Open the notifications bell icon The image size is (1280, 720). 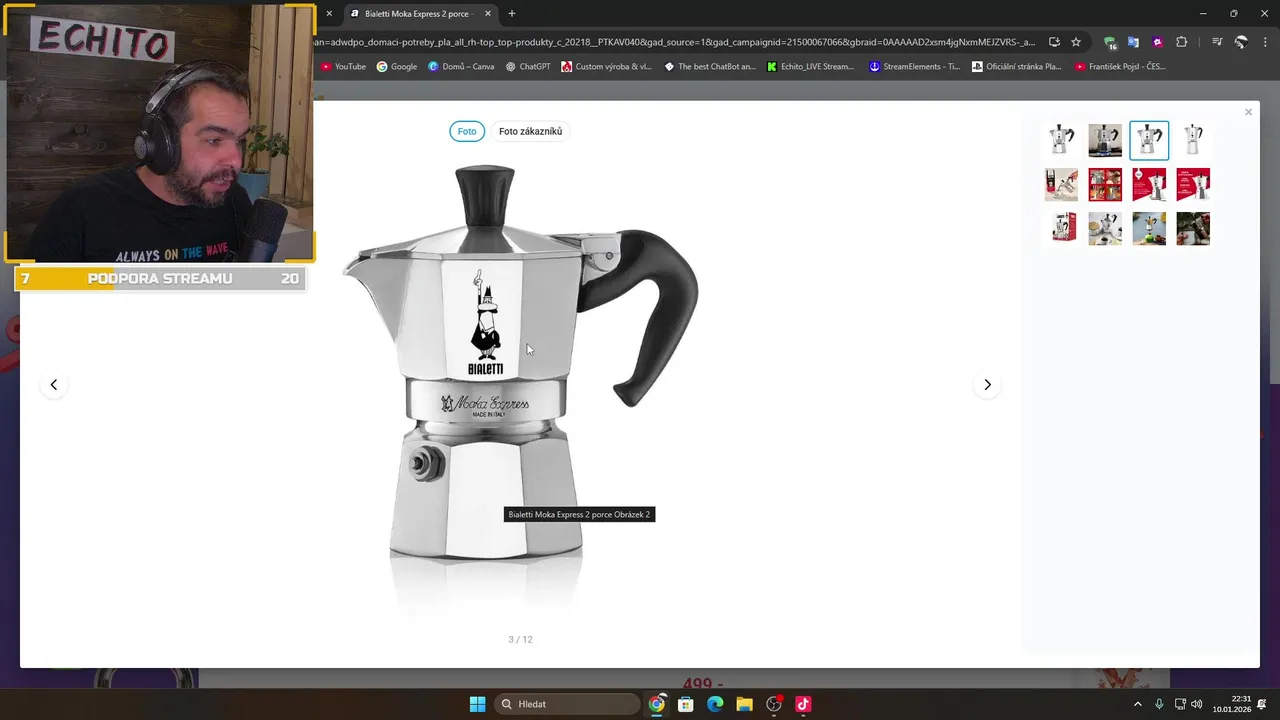pos(1262,704)
